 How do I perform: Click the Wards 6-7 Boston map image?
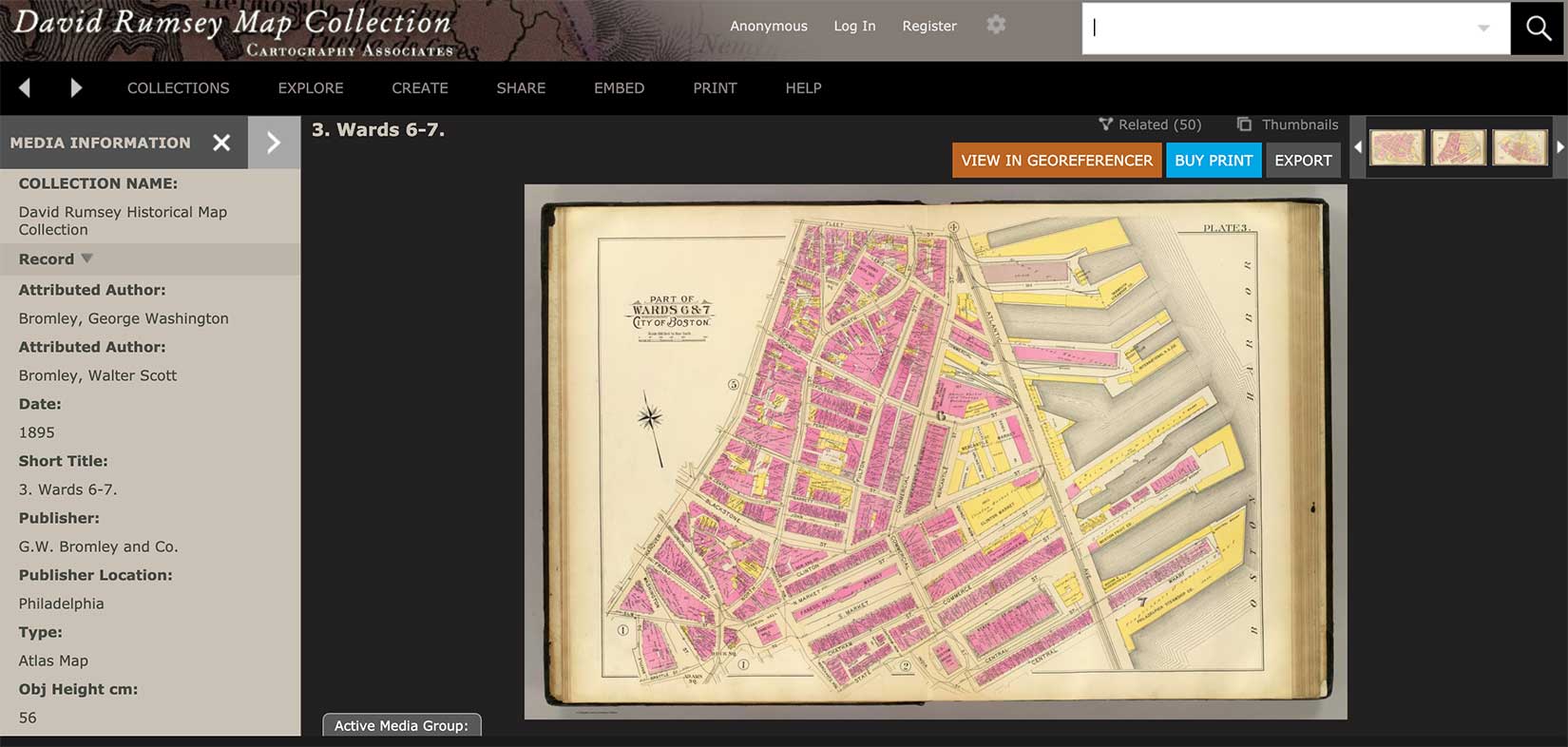935,451
